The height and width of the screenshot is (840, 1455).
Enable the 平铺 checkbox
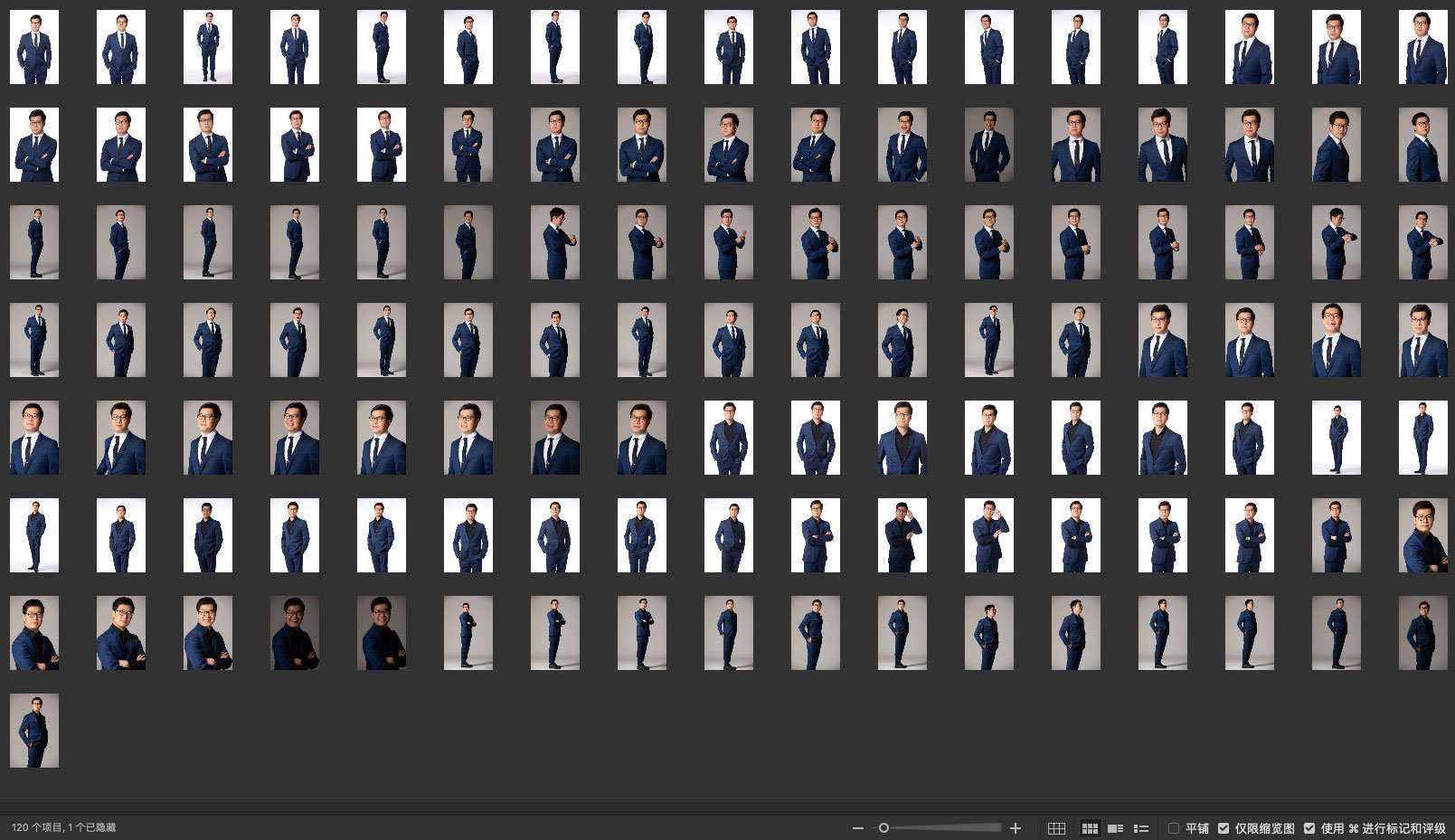1174,828
